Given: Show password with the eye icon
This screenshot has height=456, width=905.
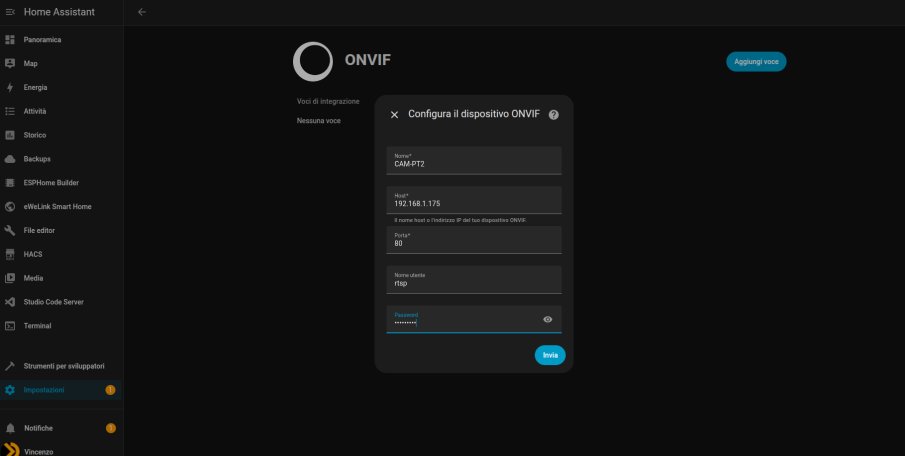Looking at the screenshot, I should tap(548, 319).
